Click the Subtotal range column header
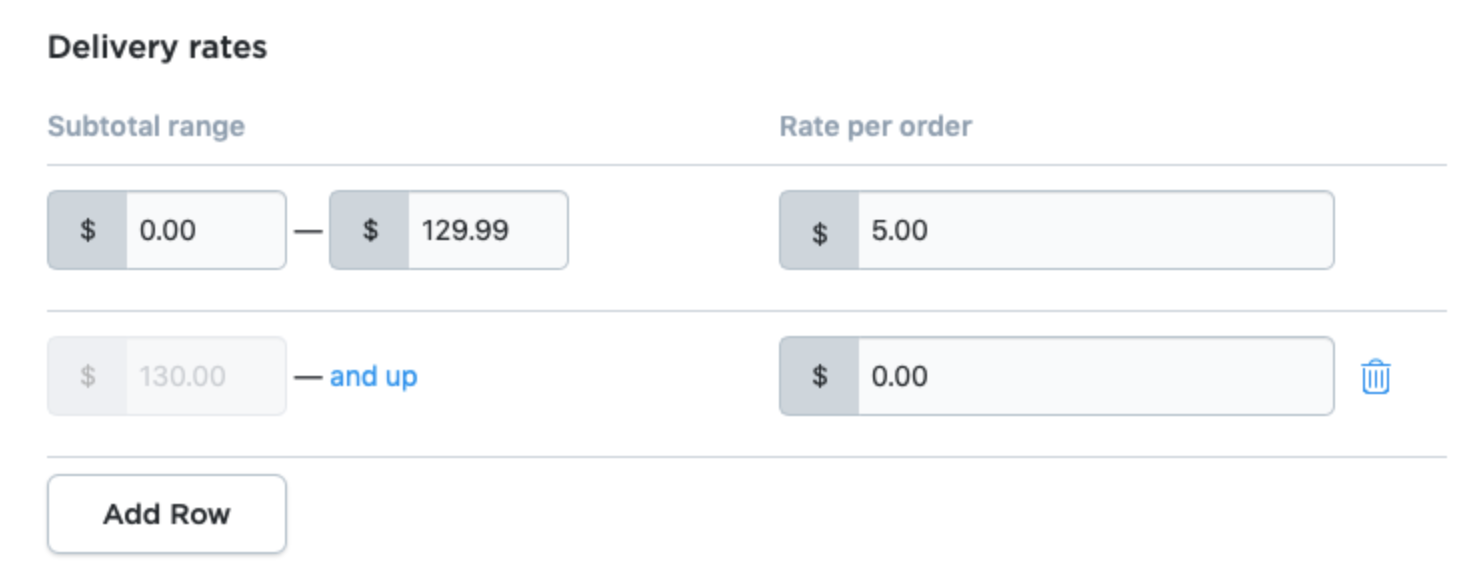The image size is (1484, 578). 146,127
